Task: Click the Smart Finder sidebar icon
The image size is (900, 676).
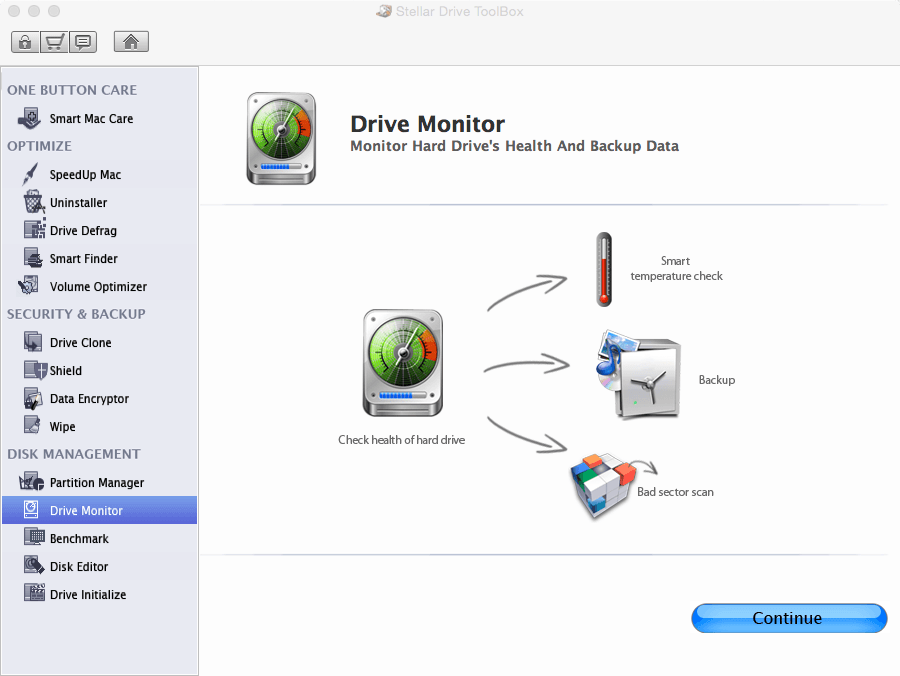Action: (x=33, y=258)
